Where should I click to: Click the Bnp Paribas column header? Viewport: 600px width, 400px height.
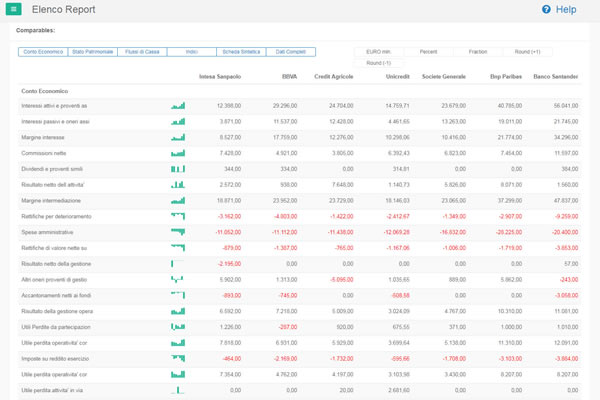(x=506, y=77)
